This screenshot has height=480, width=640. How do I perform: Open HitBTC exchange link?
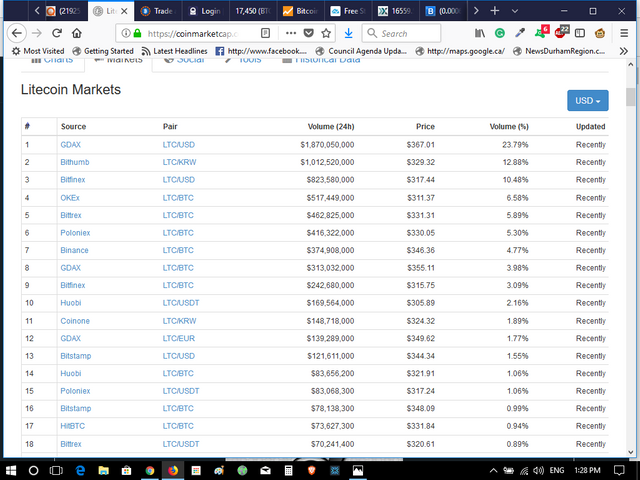73,426
